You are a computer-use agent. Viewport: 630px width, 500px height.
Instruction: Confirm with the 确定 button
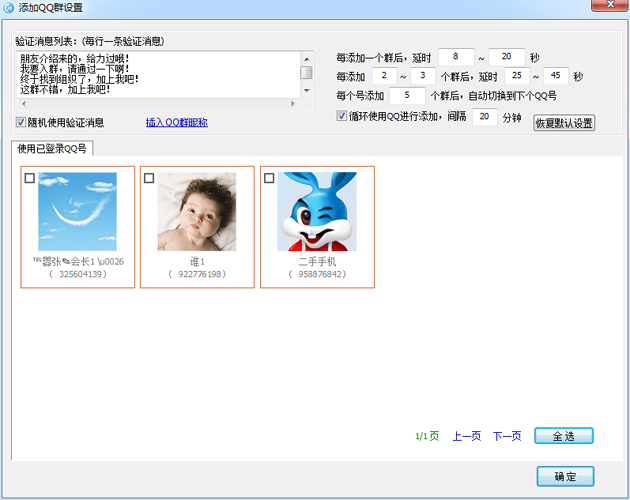tap(565, 476)
